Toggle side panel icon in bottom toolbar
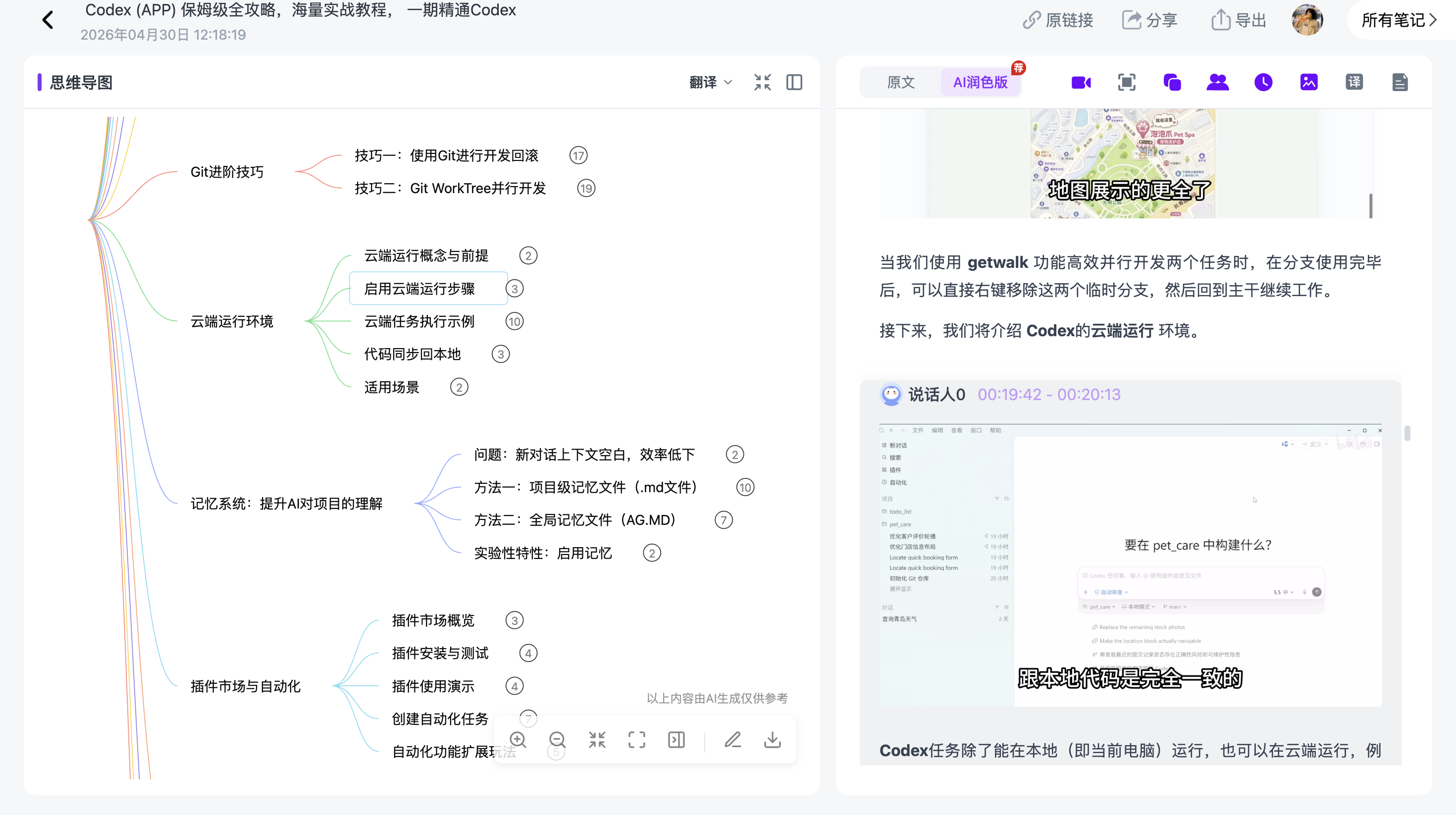Viewport: 1456px width, 815px height. (676, 740)
